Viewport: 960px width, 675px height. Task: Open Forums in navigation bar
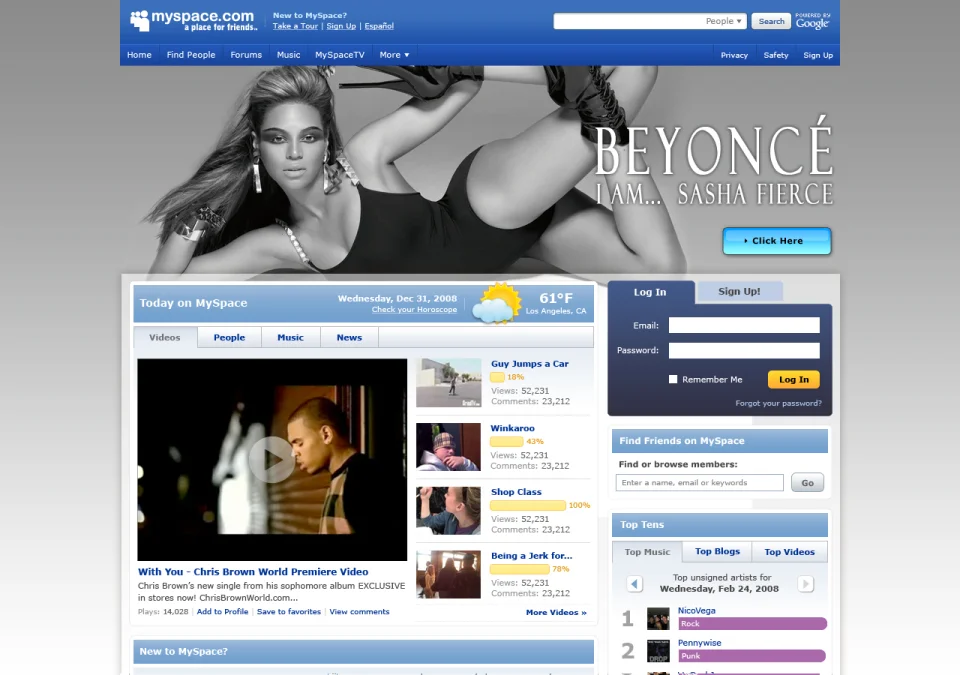(246, 55)
